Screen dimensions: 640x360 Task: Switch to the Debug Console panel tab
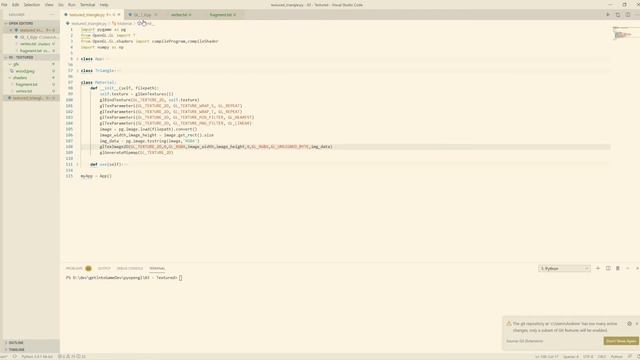pyautogui.click(x=130, y=268)
